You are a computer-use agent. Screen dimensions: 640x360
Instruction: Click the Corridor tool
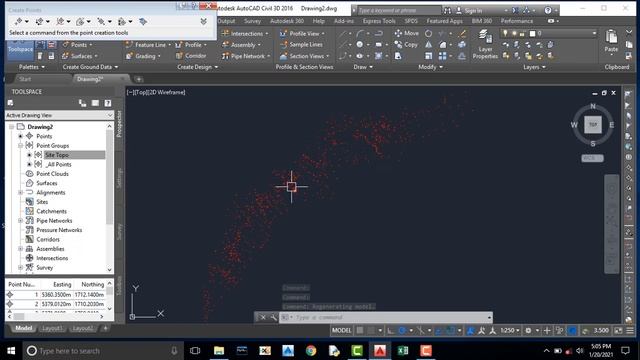pyautogui.click(x=191, y=56)
